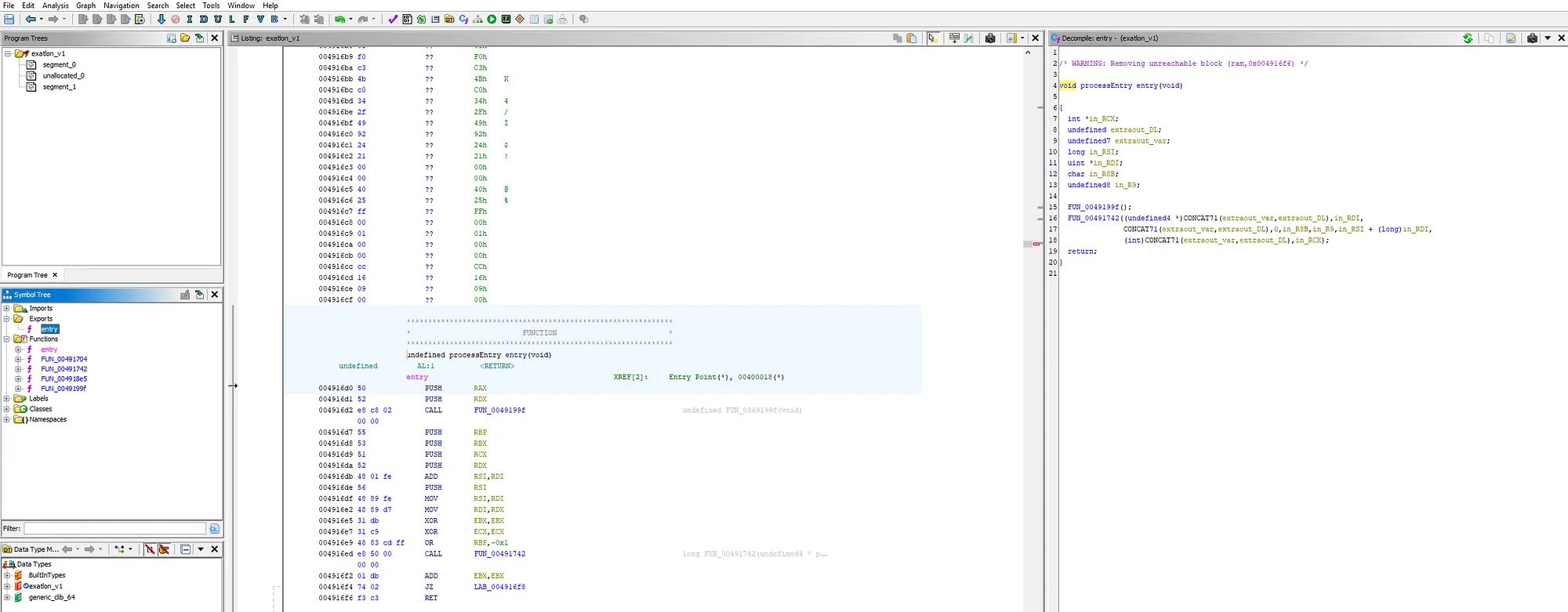Expand the Imports folder in Symbol Tree
The width and height of the screenshot is (1568, 612).
click(x=7, y=309)
